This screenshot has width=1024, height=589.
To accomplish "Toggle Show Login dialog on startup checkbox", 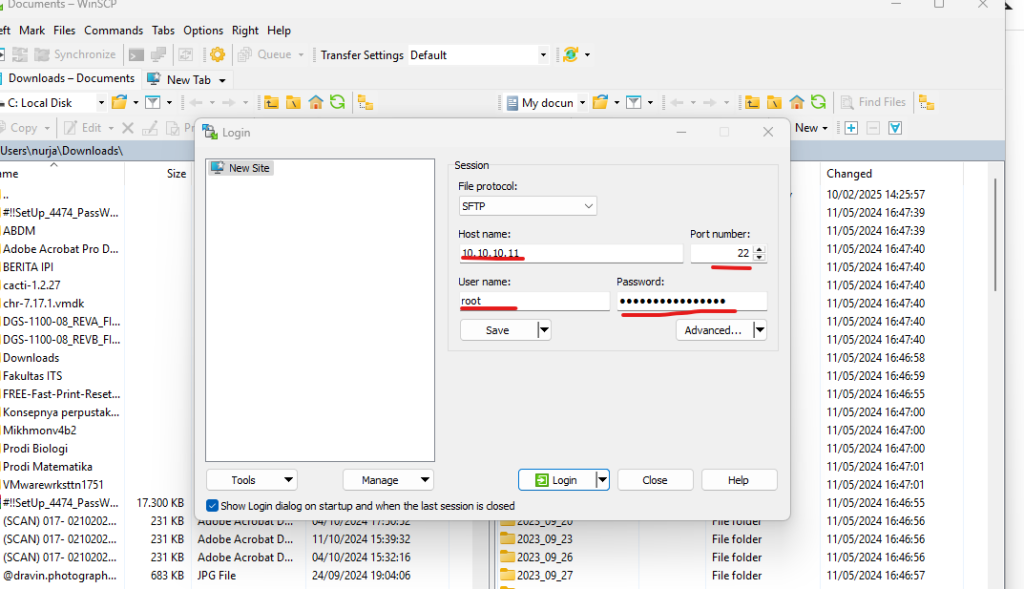I will (212, 506).
